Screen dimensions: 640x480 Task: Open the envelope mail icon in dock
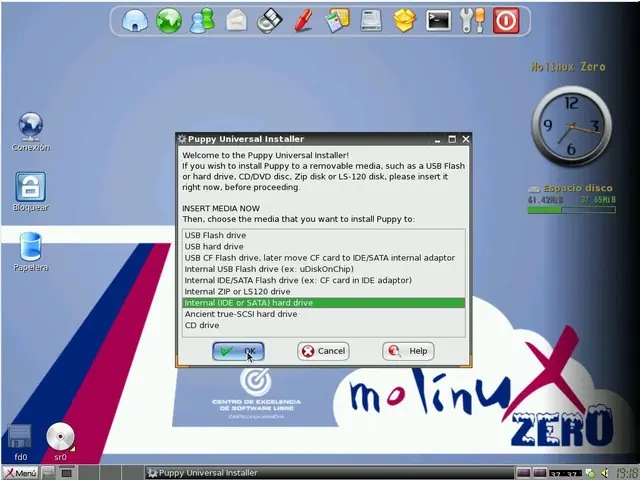pos(236,20)
